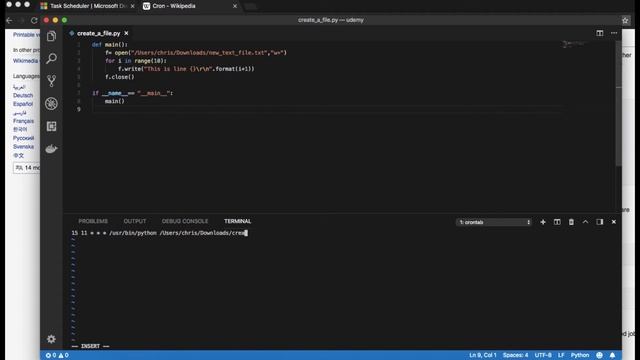Move the panel to the right side
Screen dimensions: 640x360
pyautogui.click(x=600, y=222)
